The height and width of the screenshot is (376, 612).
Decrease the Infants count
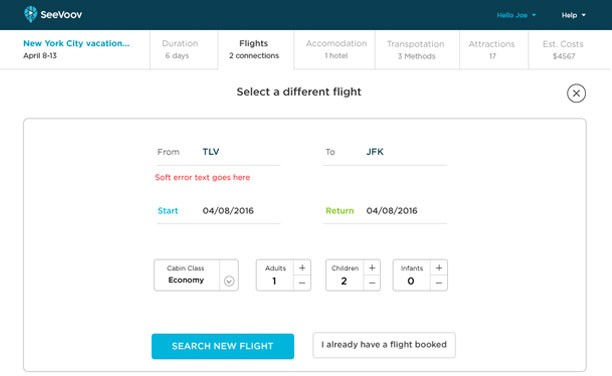439,283
